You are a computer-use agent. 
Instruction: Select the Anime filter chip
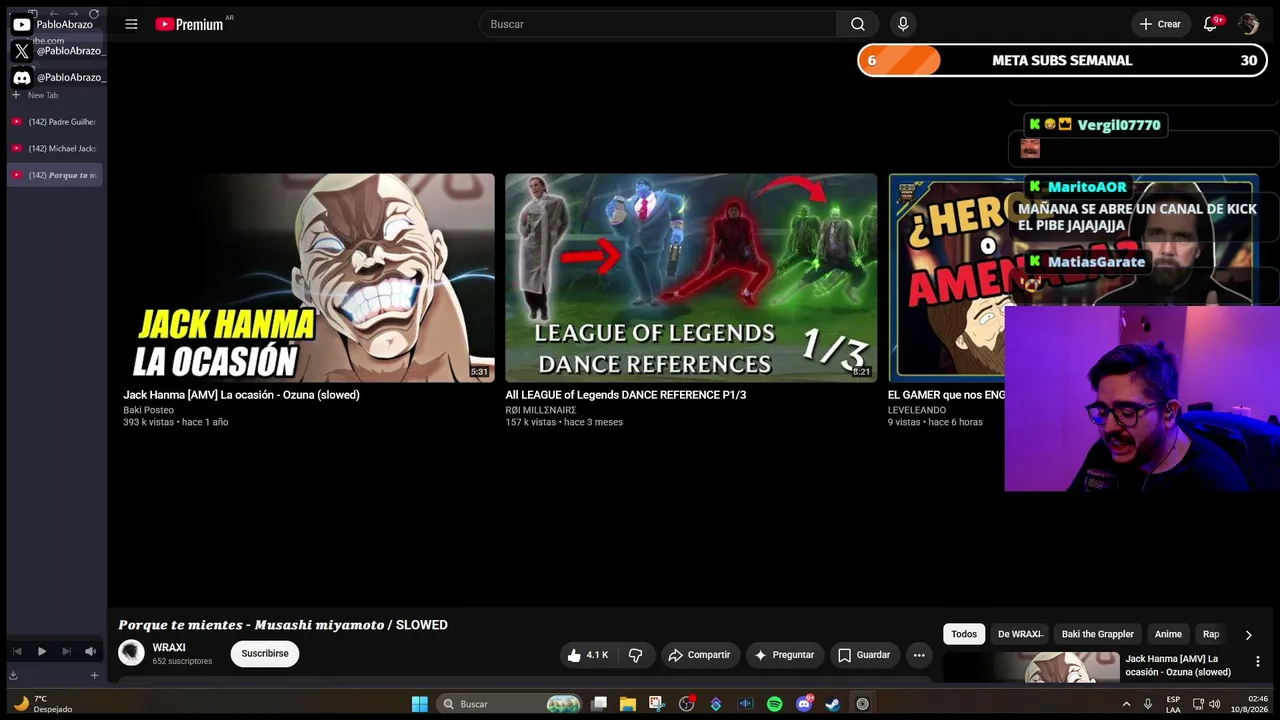[1168, 634]
